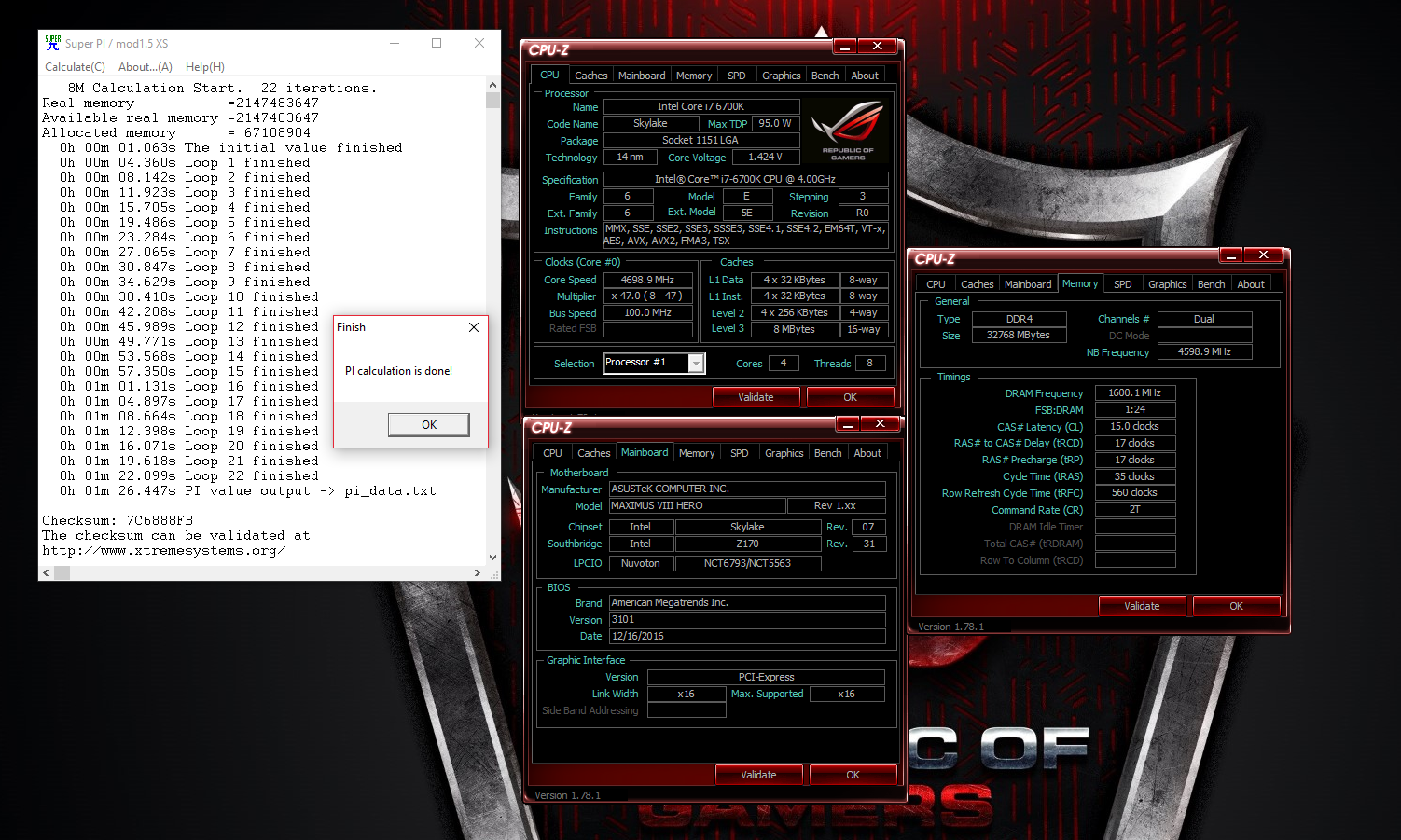1401x840 pixels.
Task: Minimize the Super PI window
Action: (394, 43)
